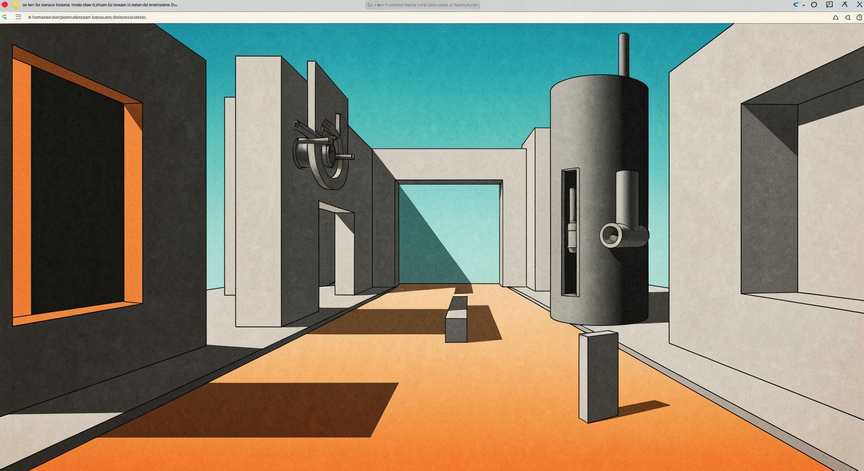Click the left-pointing triangle icon on the toolbar's right
The width and height of the screenshot is (864, 471).
[x=847, y=18]
